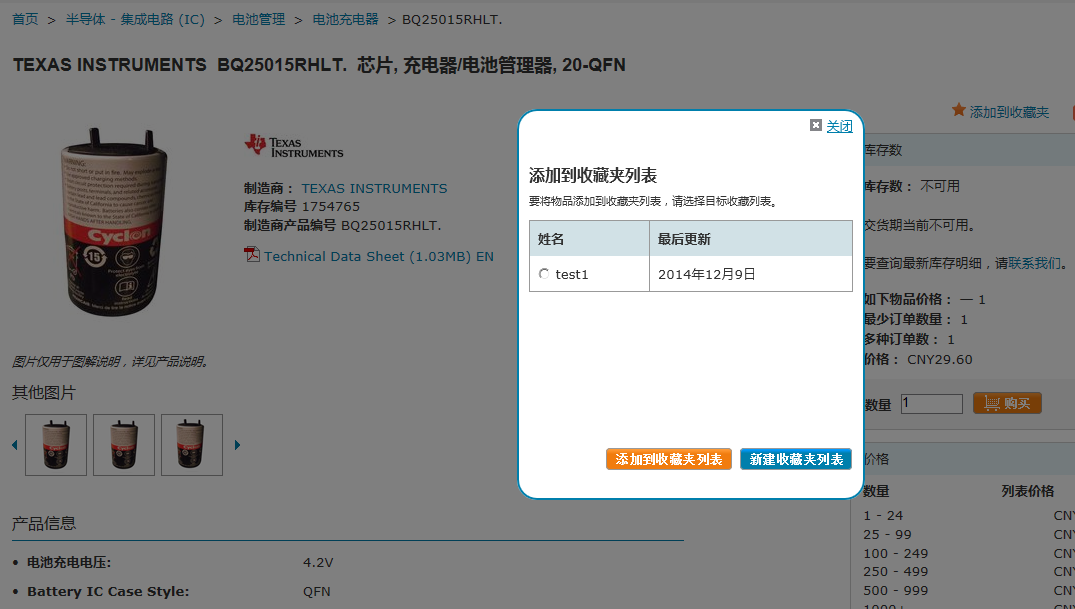Click blue 新建收藏夹列表 button
The width and height of the screenshot is (1075, 609).
point(796,459)
